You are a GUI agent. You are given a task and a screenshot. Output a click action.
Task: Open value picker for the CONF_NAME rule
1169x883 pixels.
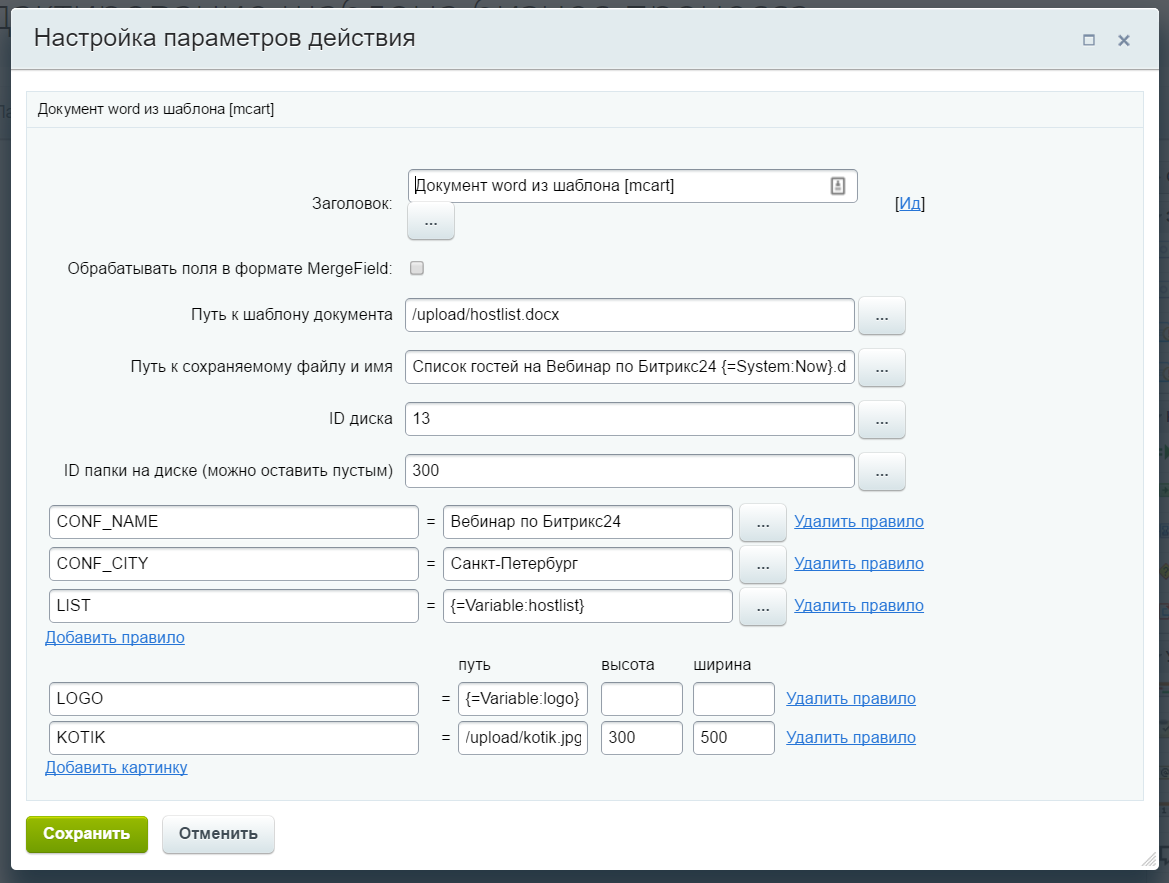762,523
